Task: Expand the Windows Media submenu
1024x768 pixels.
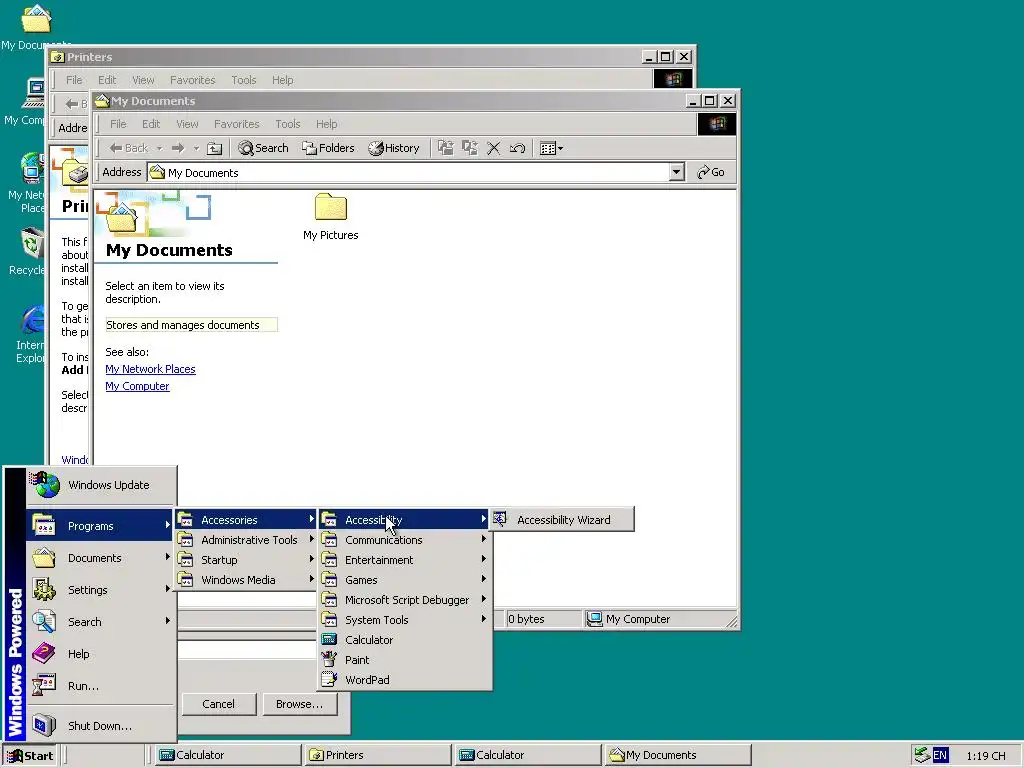Action: coord(246,580)
